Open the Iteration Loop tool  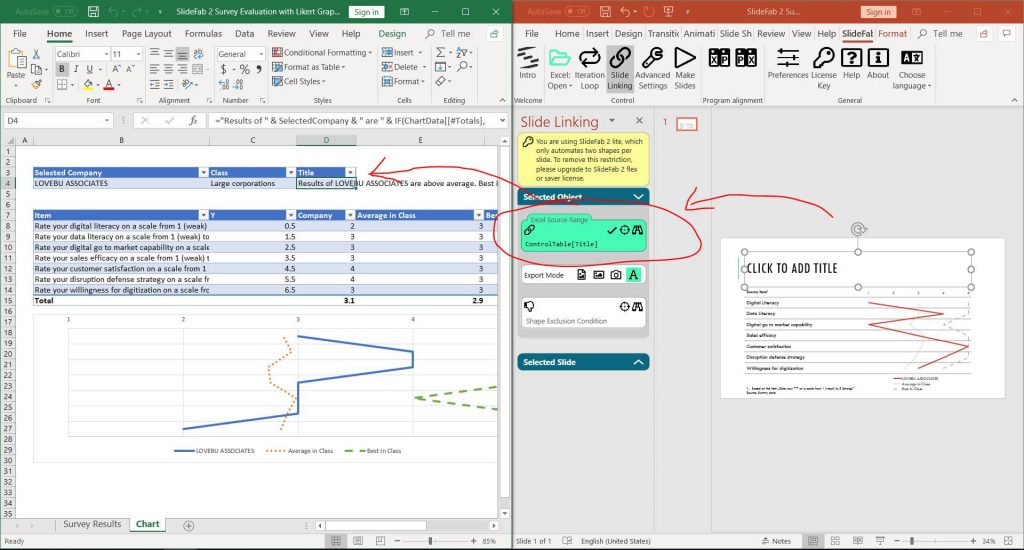click(589, 68)
